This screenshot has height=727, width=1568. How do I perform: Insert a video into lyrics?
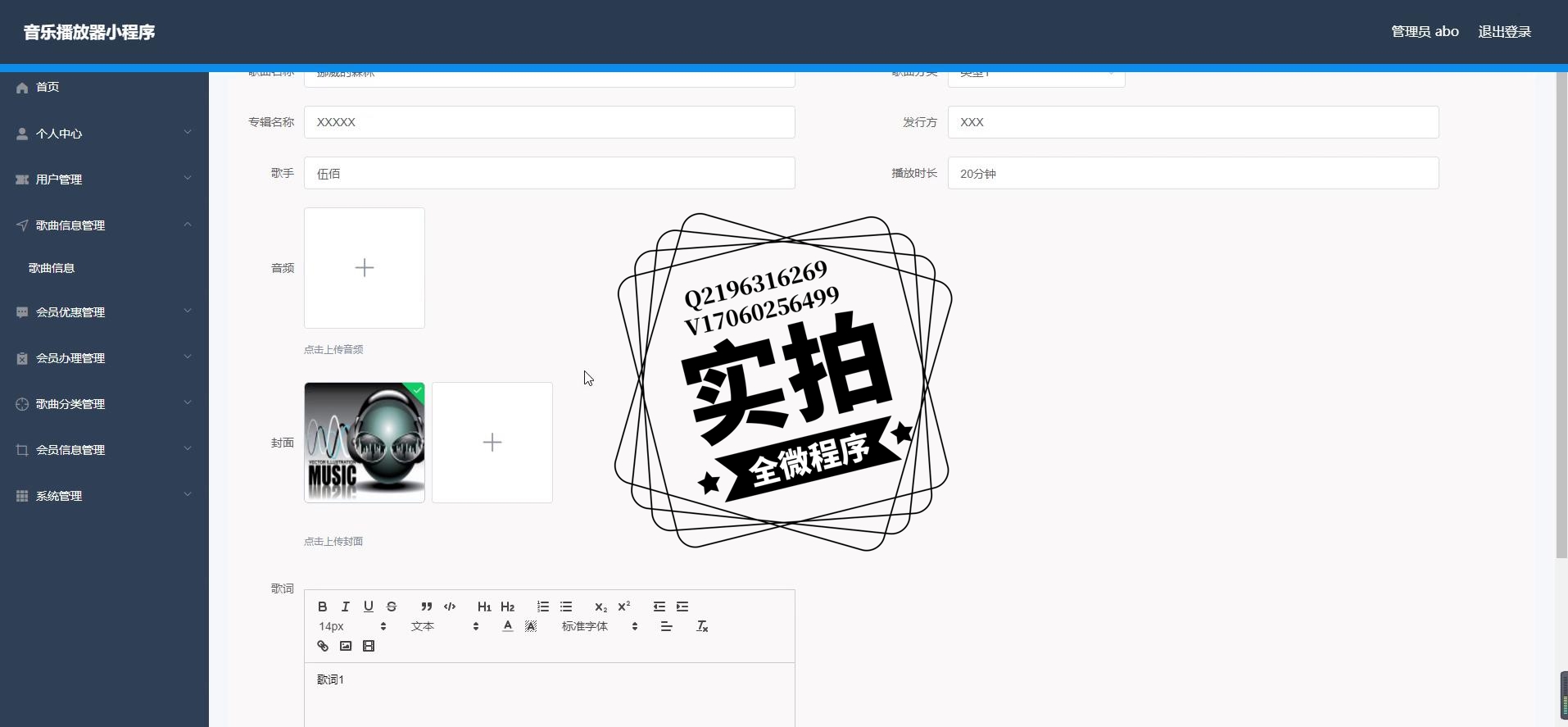tap(369, 646)
